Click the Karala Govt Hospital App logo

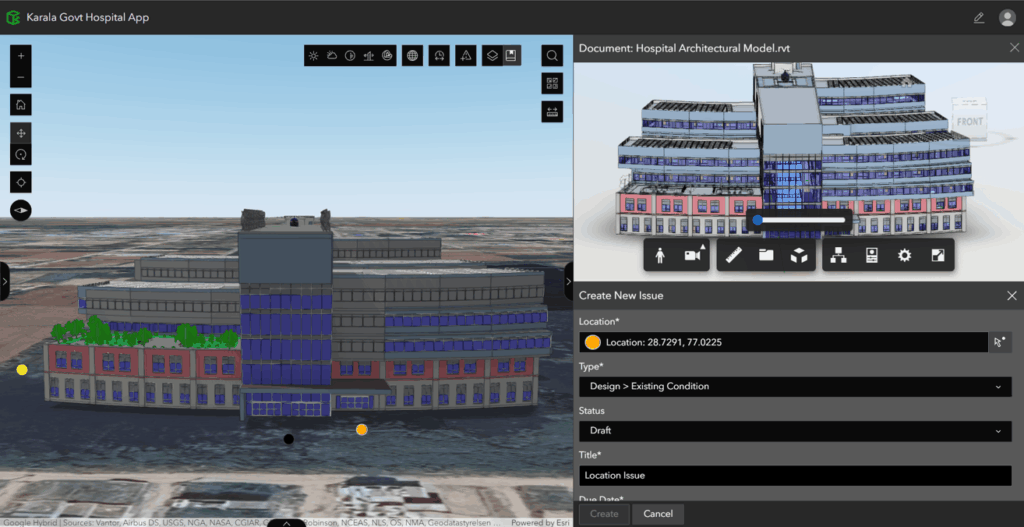(13, 18)
